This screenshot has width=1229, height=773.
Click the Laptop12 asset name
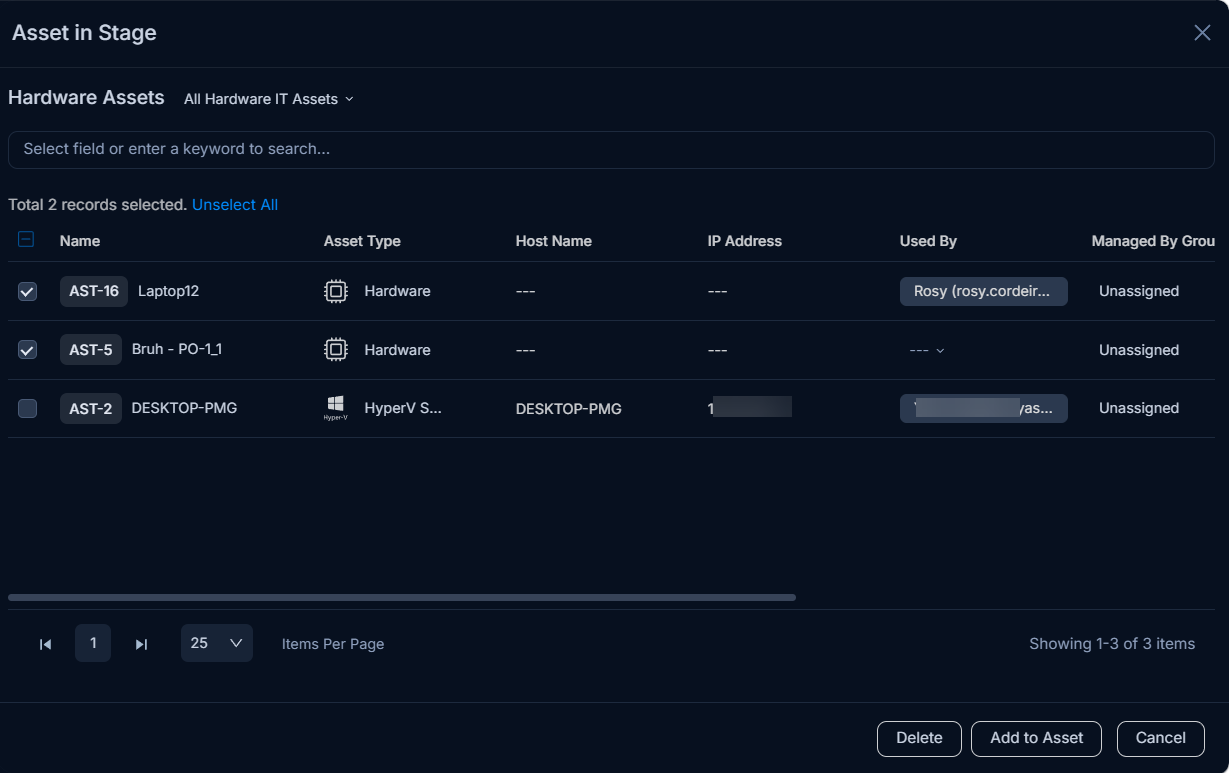(x=169, y=291)
